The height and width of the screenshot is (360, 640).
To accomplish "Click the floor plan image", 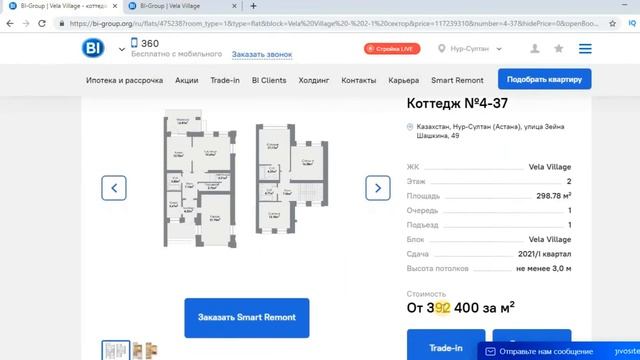I will point(246,179).
